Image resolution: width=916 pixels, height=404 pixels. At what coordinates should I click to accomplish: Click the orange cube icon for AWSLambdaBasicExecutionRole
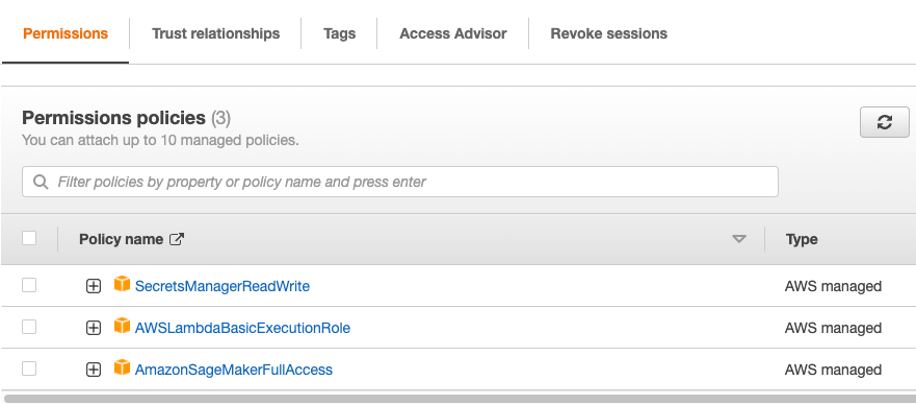coord(122,326)
